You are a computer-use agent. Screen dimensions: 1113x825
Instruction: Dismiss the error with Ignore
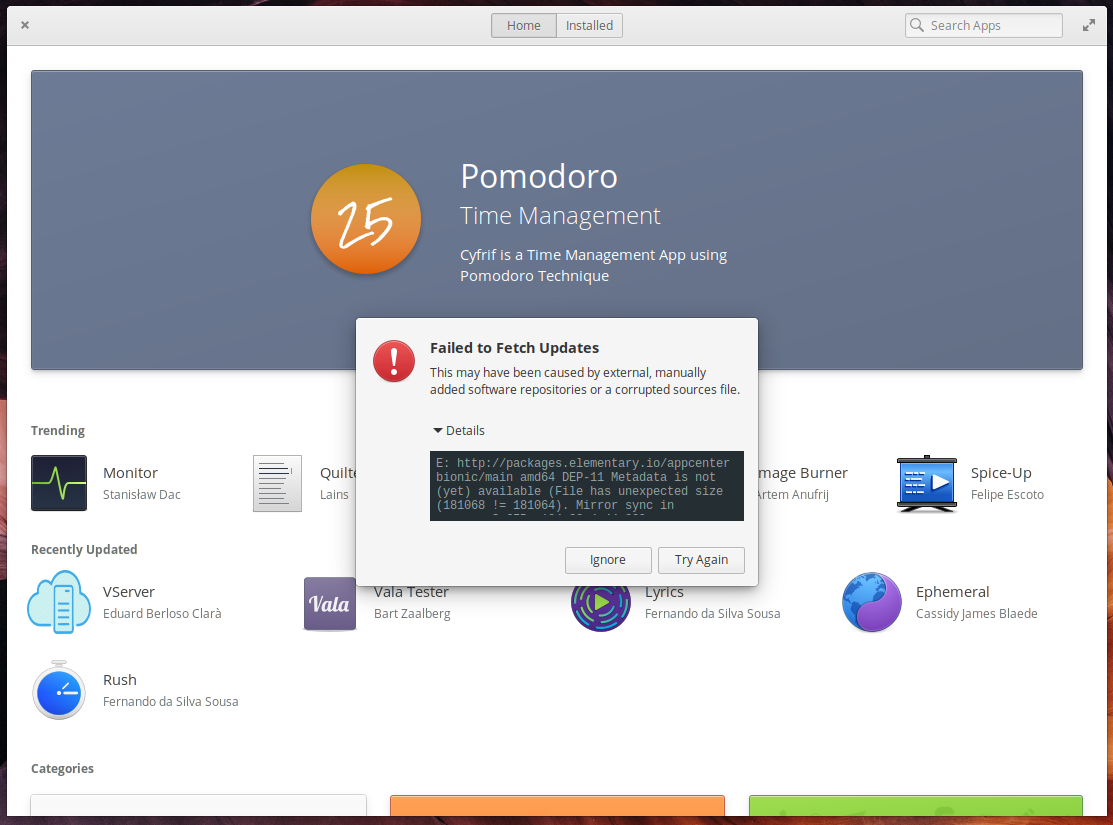pos(608,560)
